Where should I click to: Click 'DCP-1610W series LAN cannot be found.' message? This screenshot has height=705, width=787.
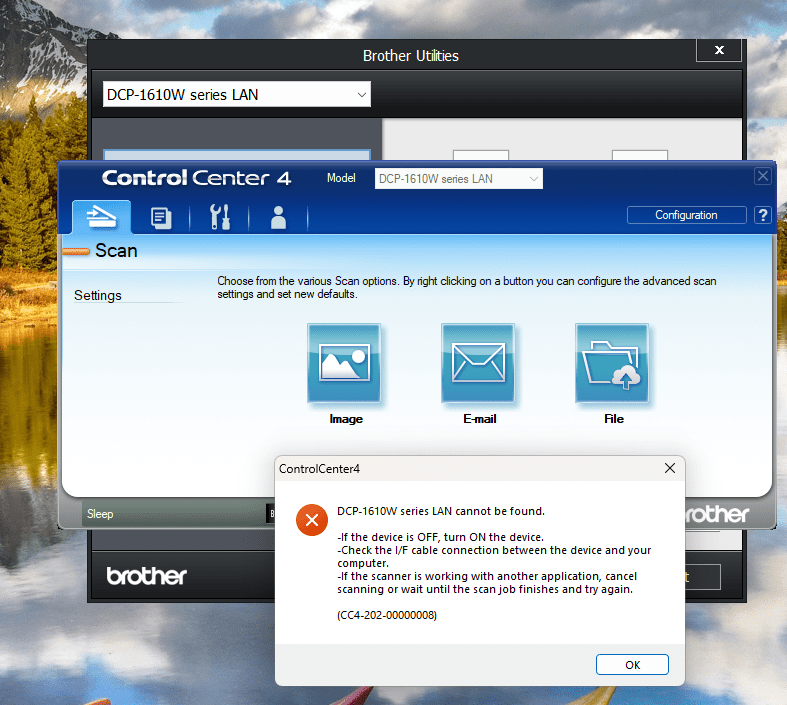[x=441, y=511]
